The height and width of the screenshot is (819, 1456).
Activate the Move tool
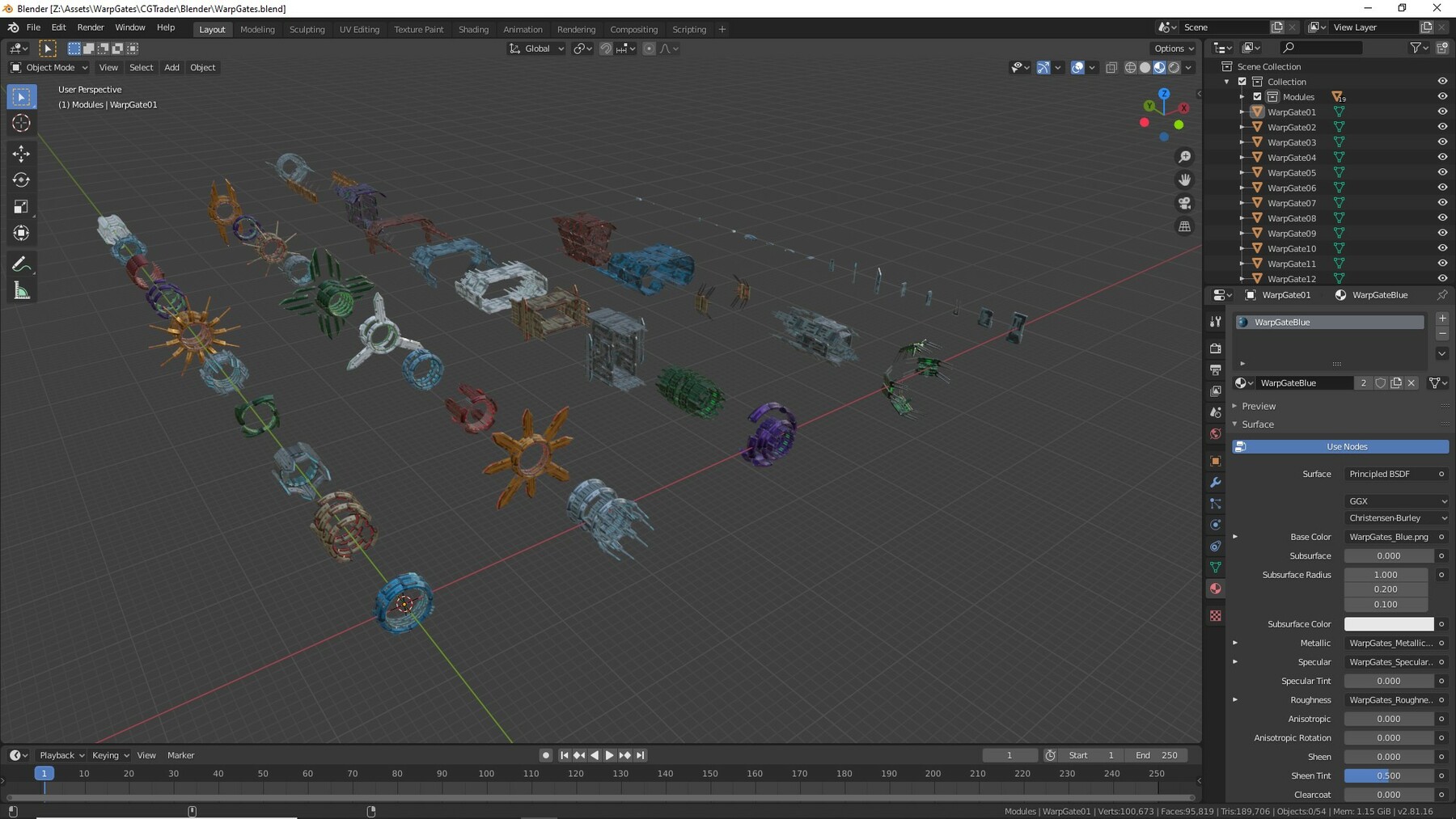(22, 154)
